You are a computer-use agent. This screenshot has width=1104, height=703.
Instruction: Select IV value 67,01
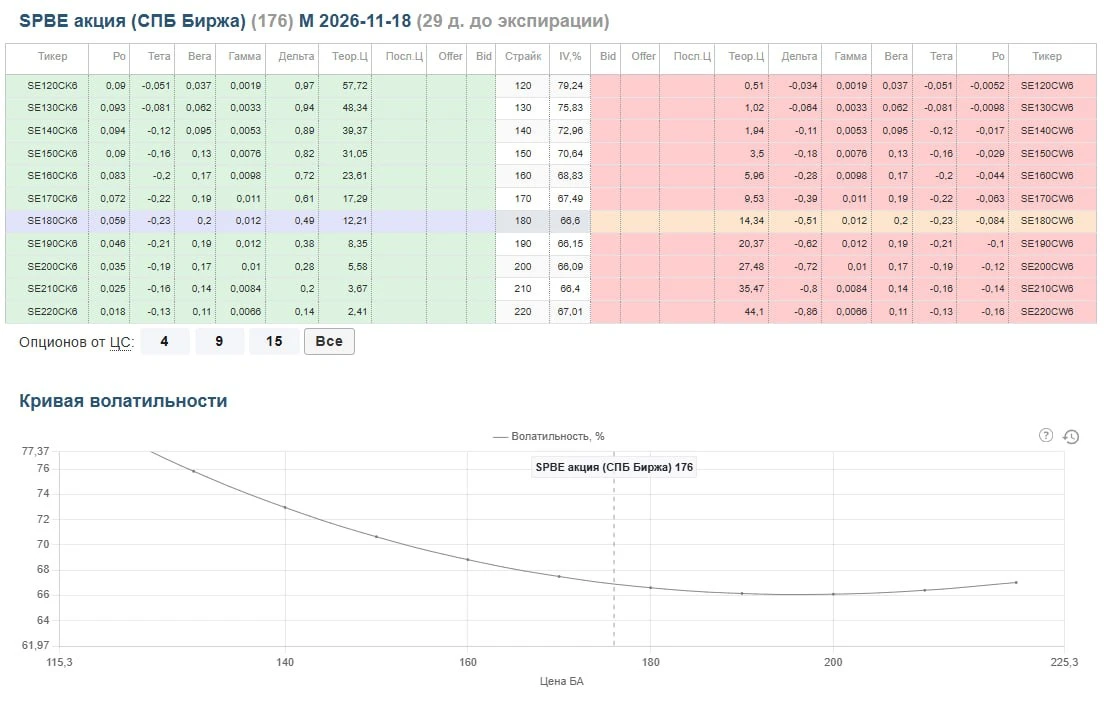(x=570, y=311)
